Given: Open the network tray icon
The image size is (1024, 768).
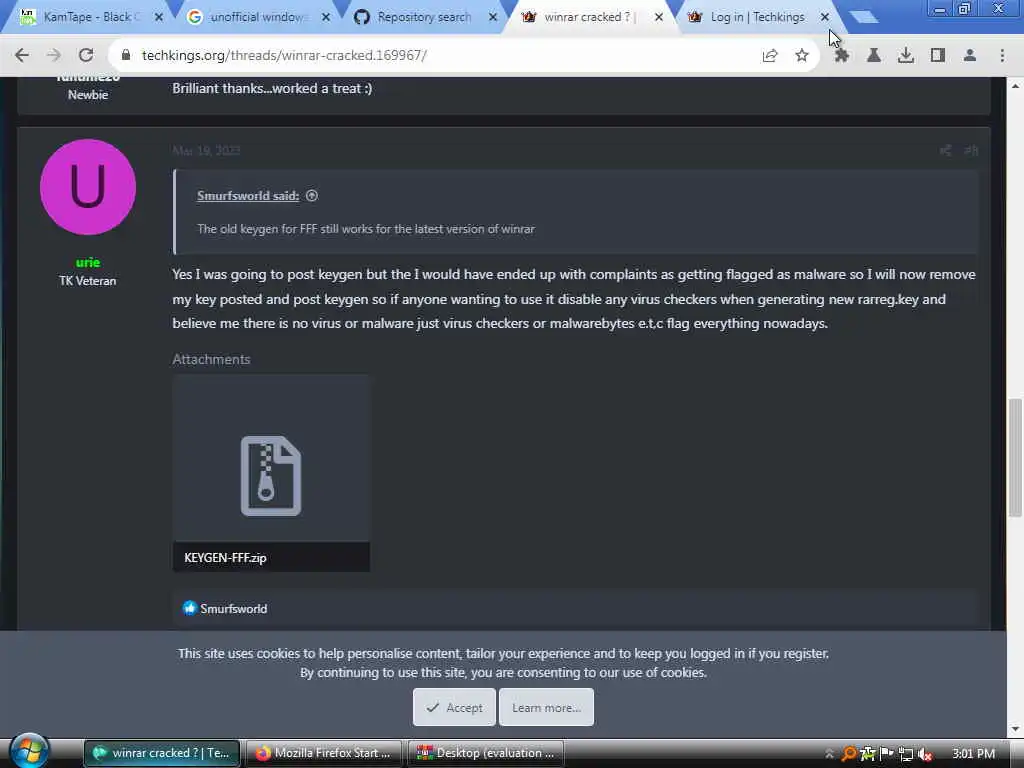Looking at the screenshot, I should (x=906, y=754).
